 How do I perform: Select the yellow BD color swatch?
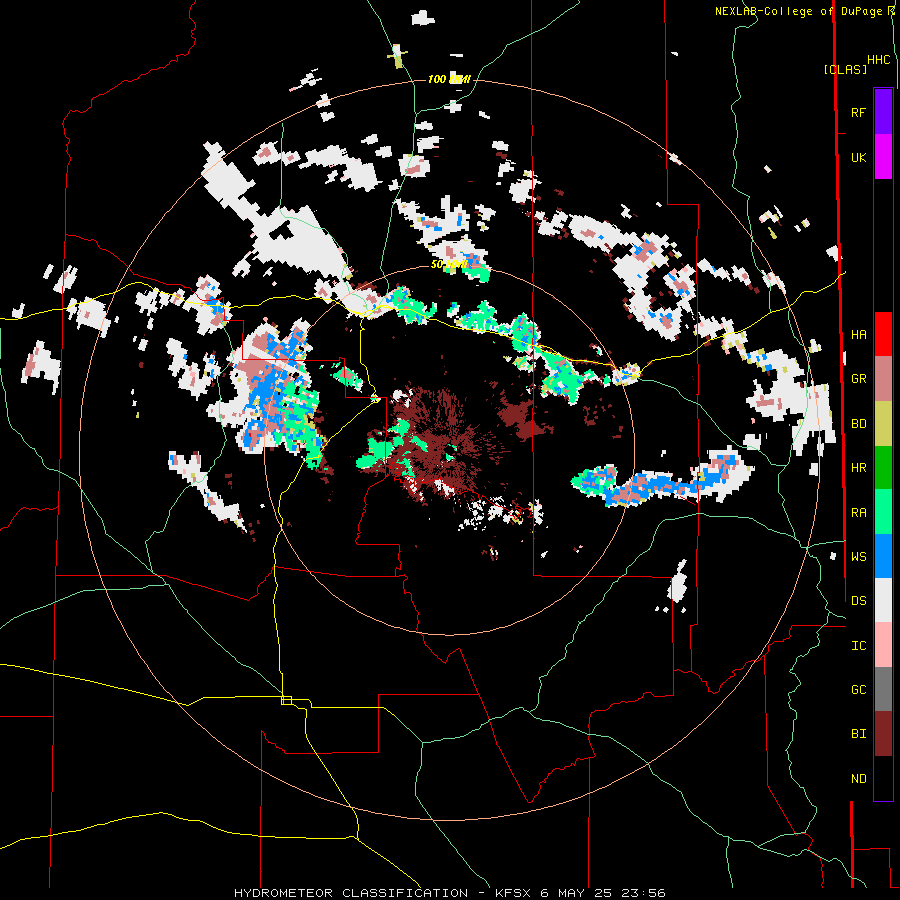(883, 424)
